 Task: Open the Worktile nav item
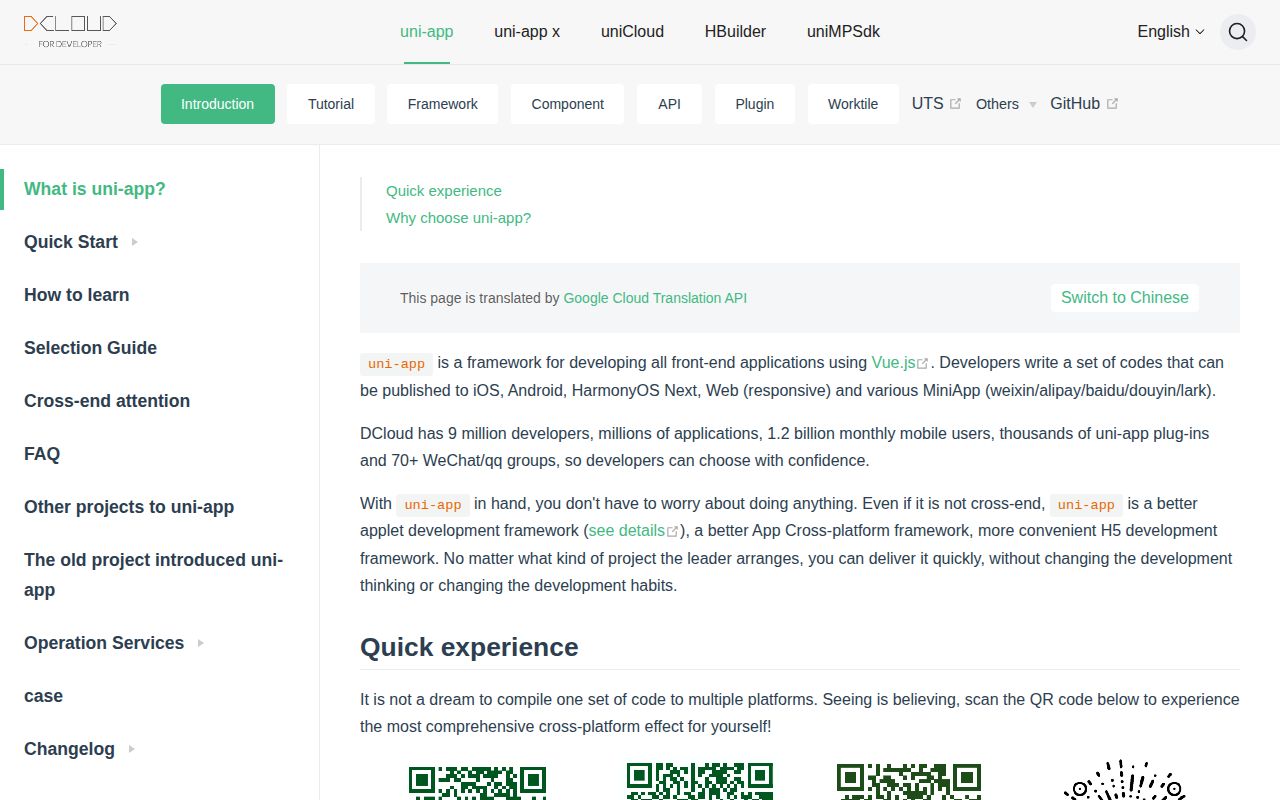853,104
